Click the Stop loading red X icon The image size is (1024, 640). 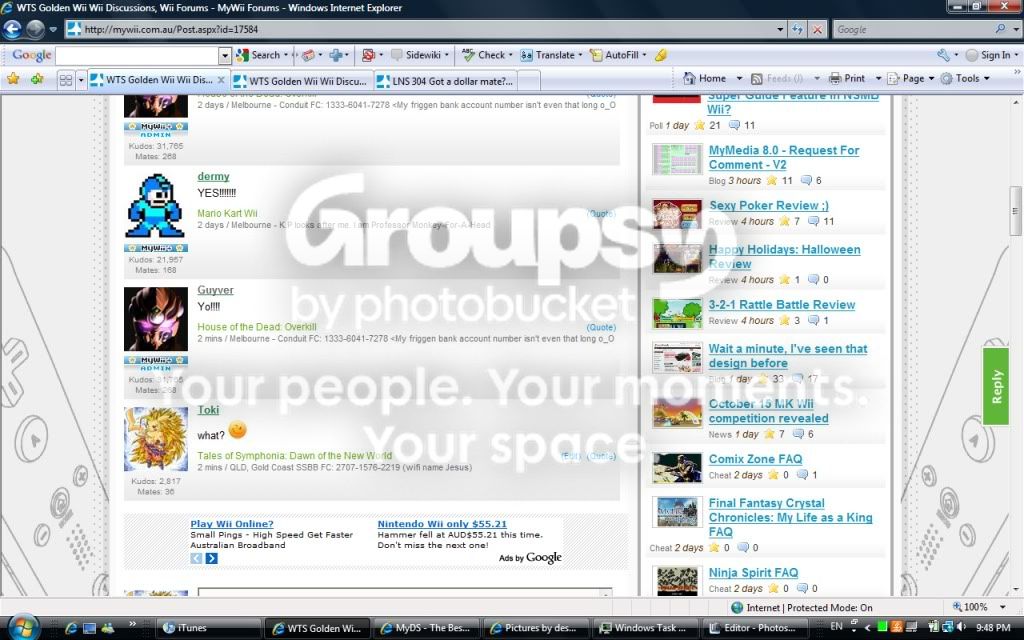pos(817,29)
